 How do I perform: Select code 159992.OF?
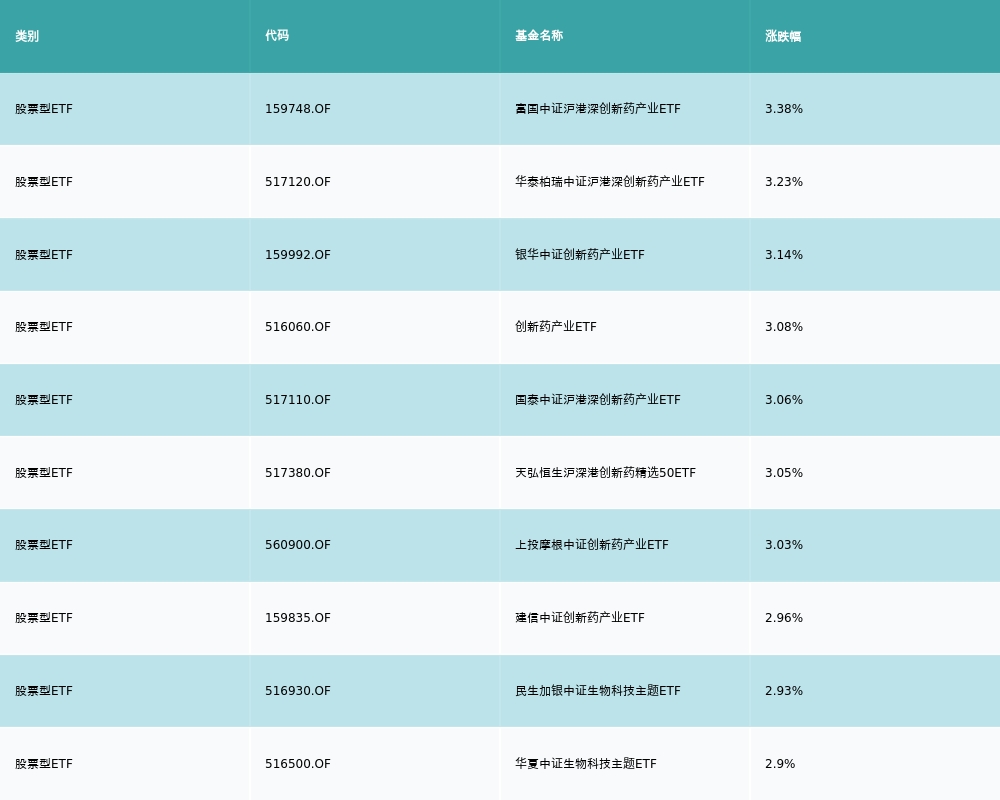298,255
